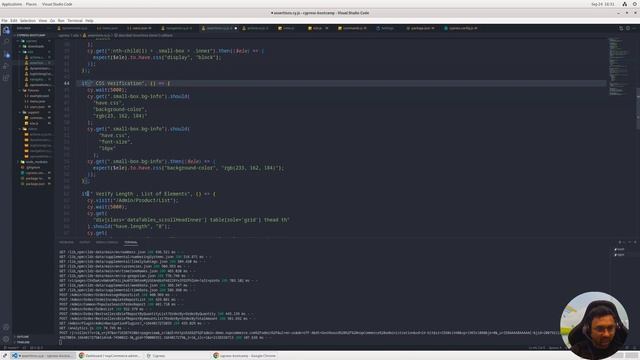Click the network icon in system tray
The width and height of the screenshot is (640, 360).
pyautogui.click(x=624, y=4)
